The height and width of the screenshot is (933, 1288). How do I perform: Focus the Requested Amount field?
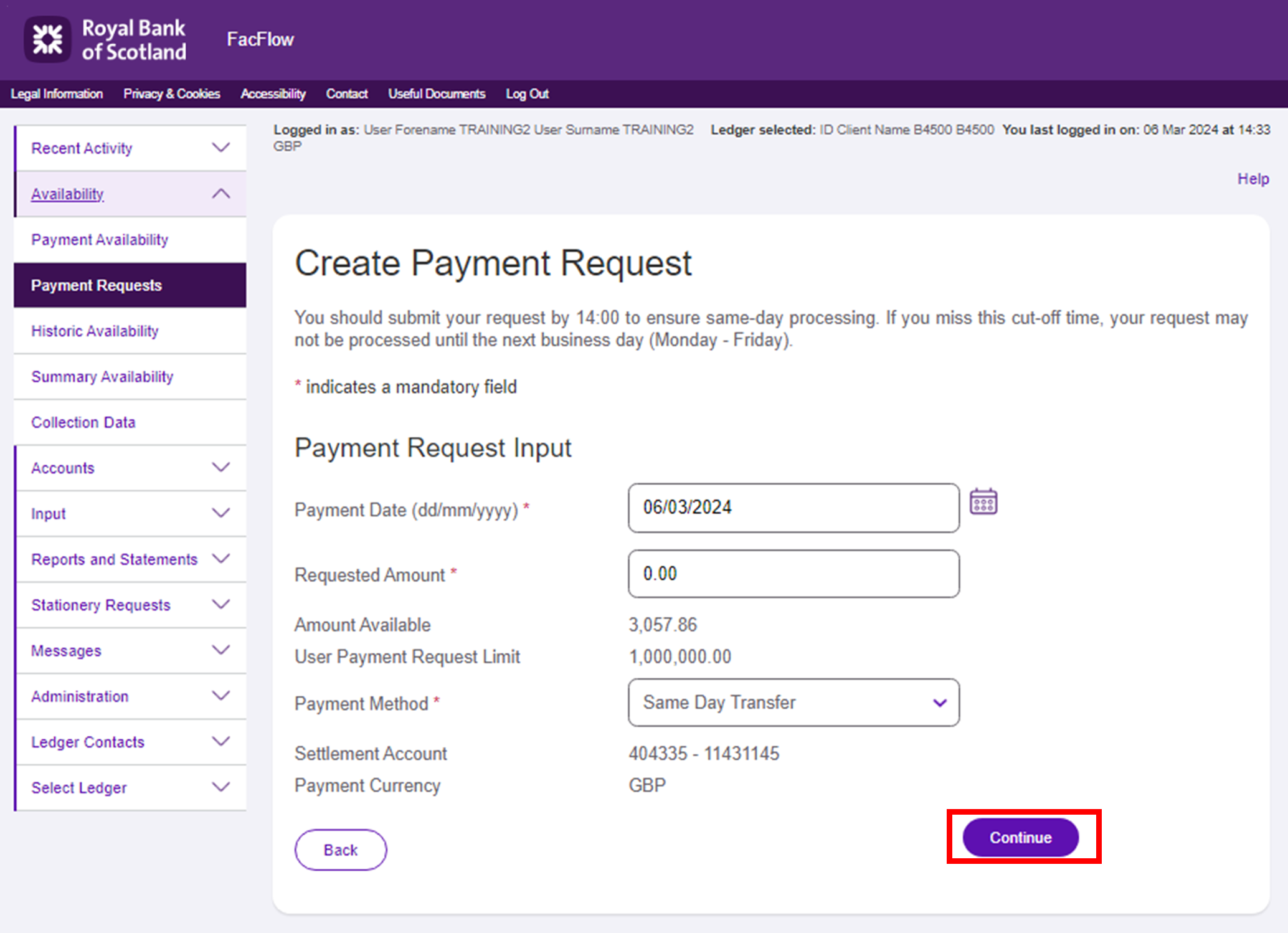tap(793, 574)
